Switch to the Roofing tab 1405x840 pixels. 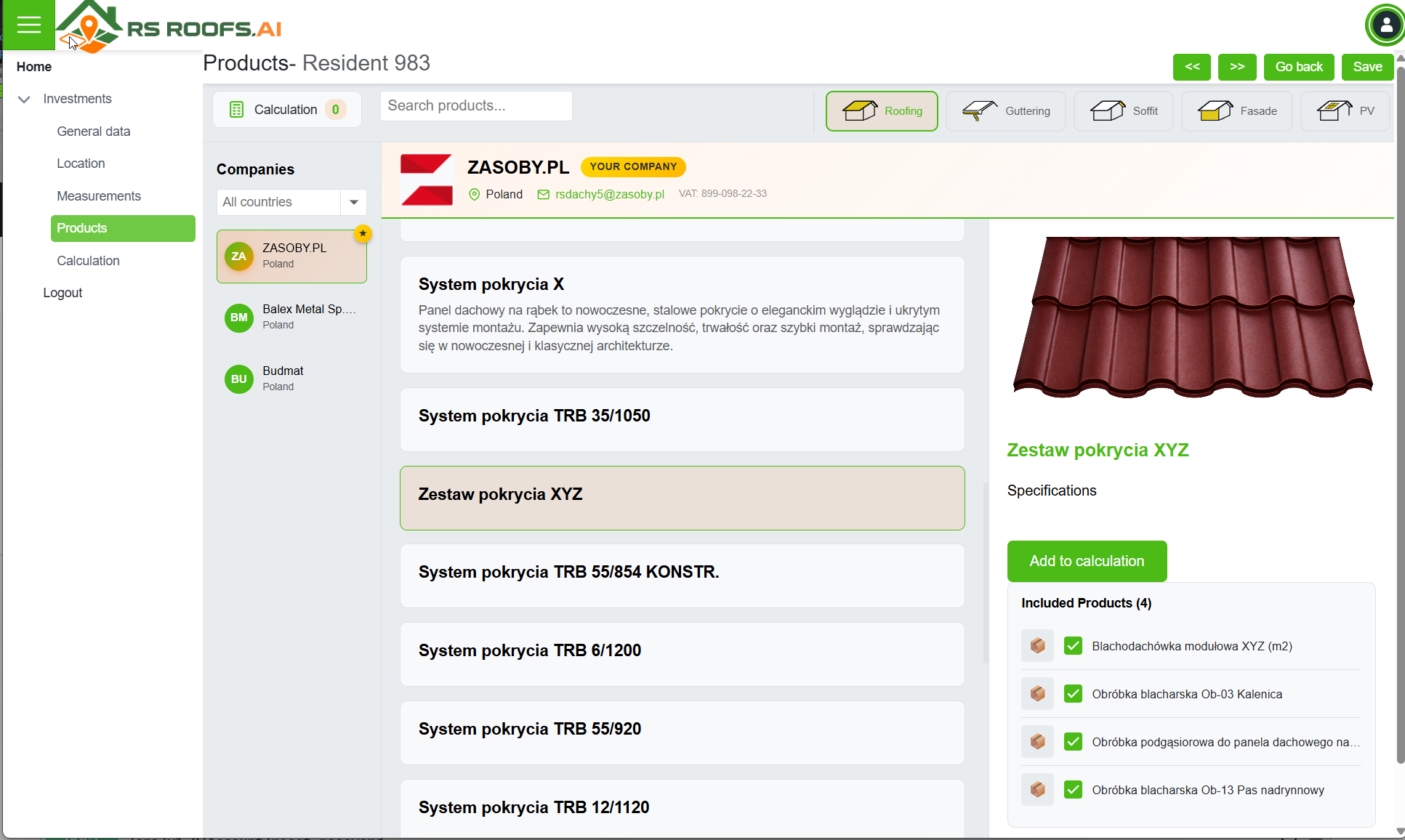pos(882,110)
